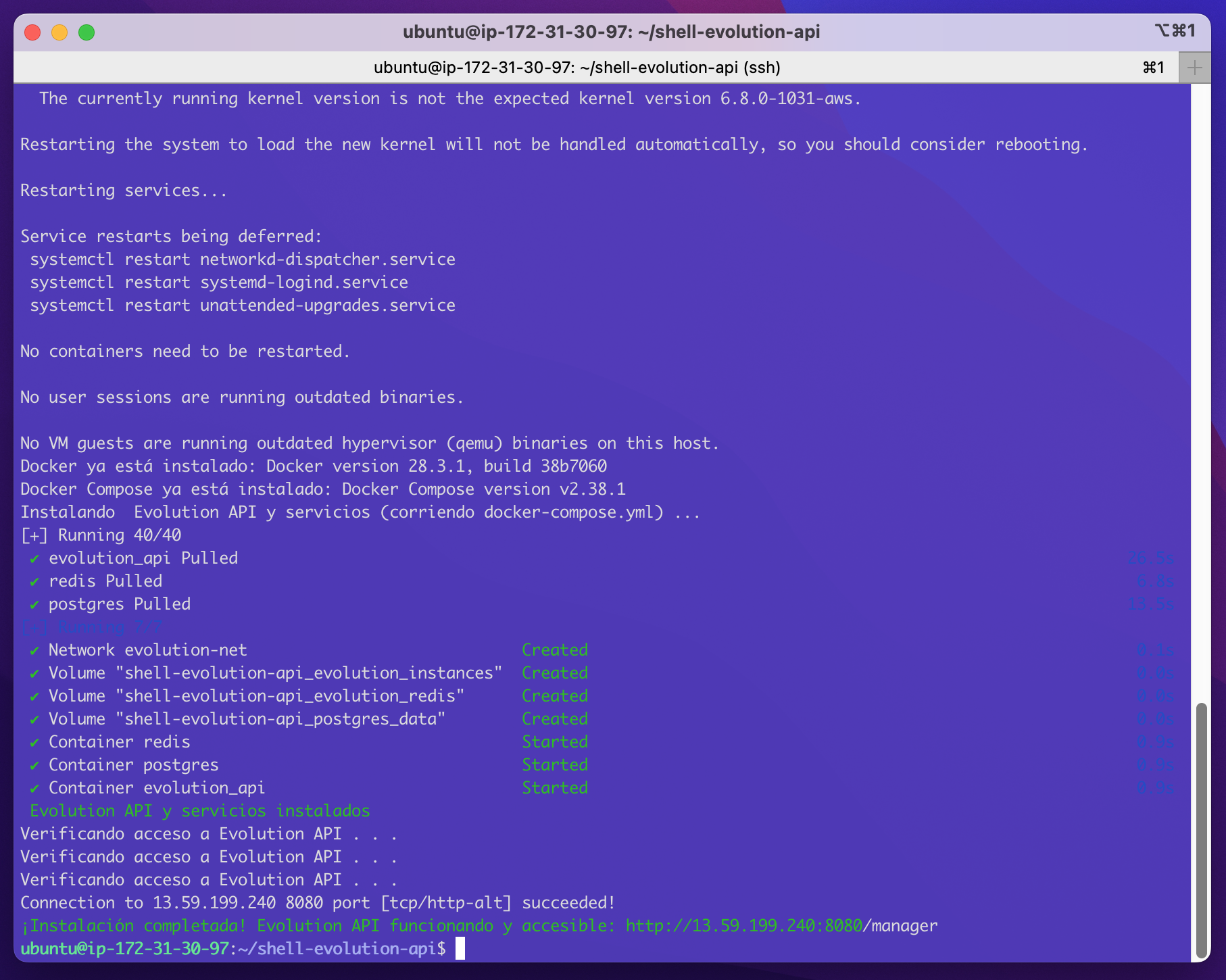Click the checkmark beside Network evolution-net

pyautogui.click(x=34, y=651)
